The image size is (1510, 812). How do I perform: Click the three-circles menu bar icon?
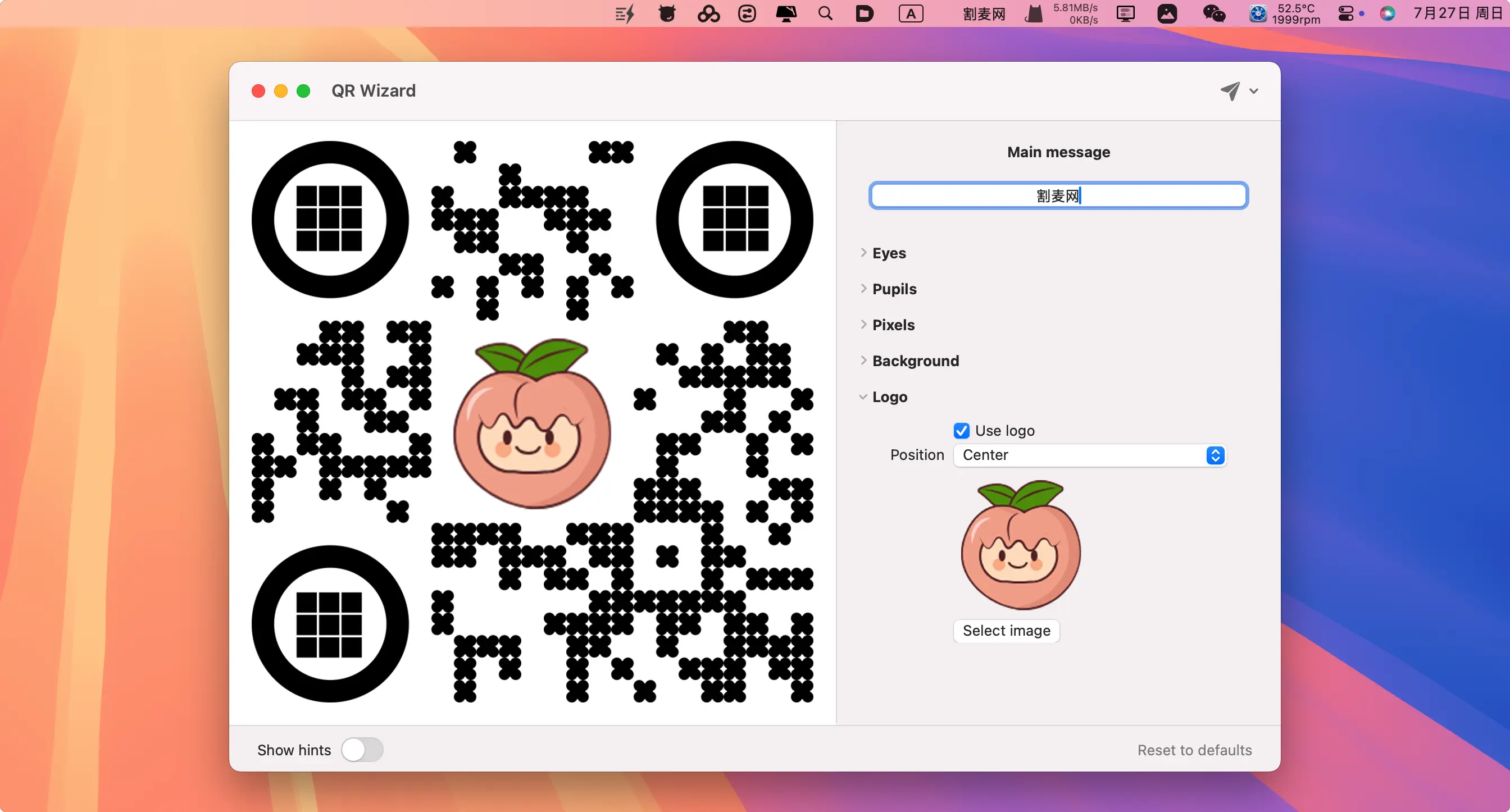(x=709, y=13)
